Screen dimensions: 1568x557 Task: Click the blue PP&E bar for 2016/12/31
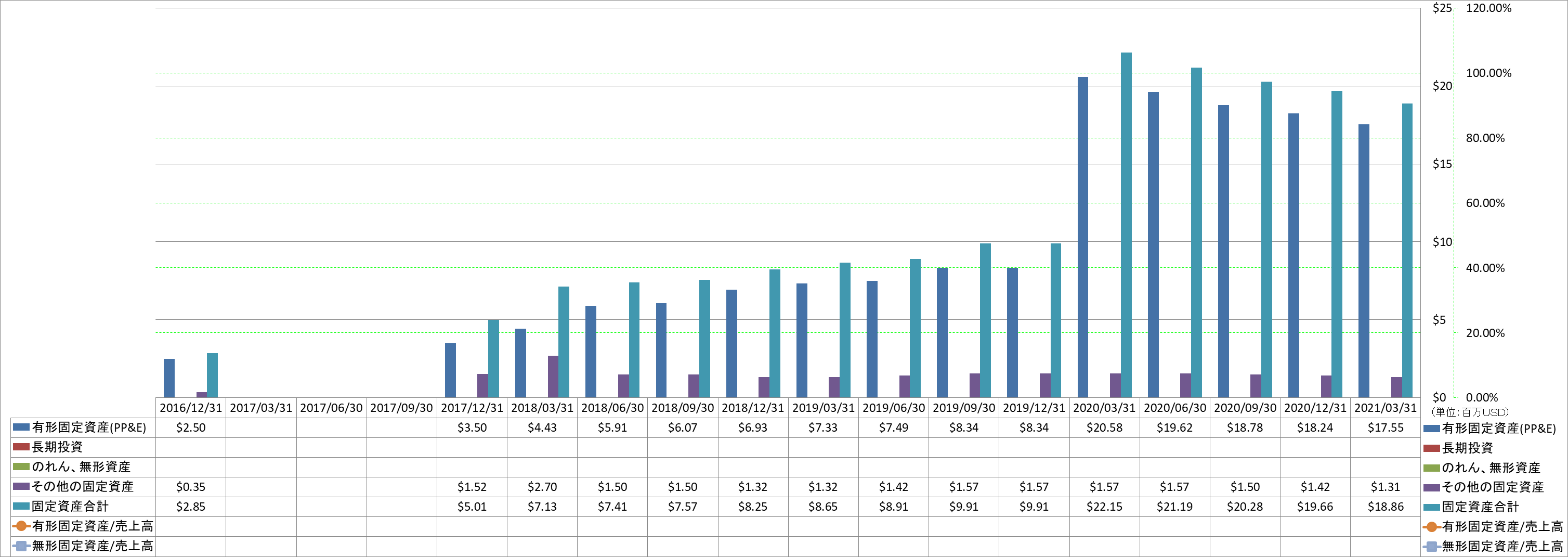coord(169,378)
